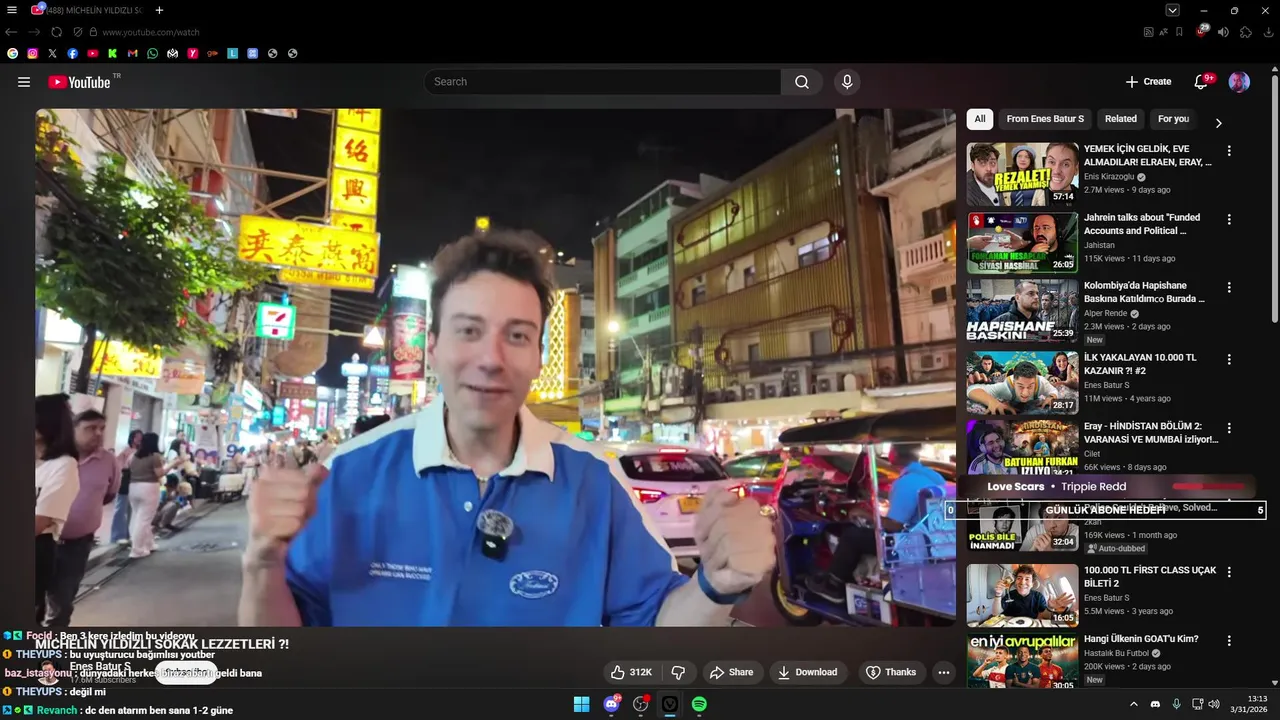Open the YouTube guide hamburger menu
This screenshot has height=720, width=1280.
coord(24,82)
